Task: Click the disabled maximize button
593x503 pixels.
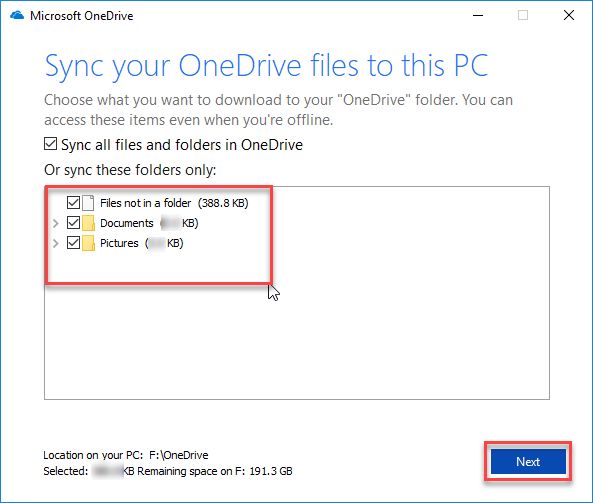Action: [x=523, y=16]
